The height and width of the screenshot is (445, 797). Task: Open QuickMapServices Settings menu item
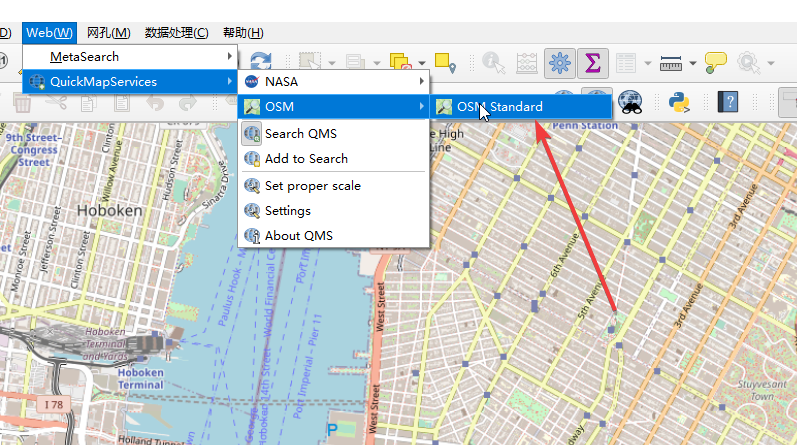point(334,211)
